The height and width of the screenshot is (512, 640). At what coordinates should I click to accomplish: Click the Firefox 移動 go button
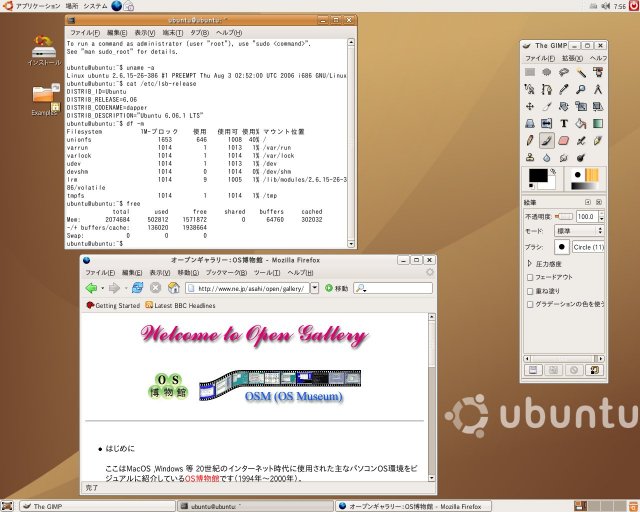tap(336, 288)
